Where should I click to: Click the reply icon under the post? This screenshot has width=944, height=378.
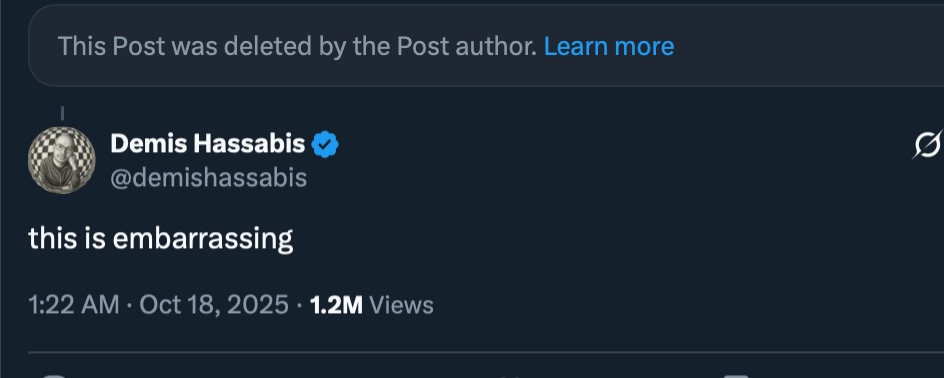coord(54,376)
